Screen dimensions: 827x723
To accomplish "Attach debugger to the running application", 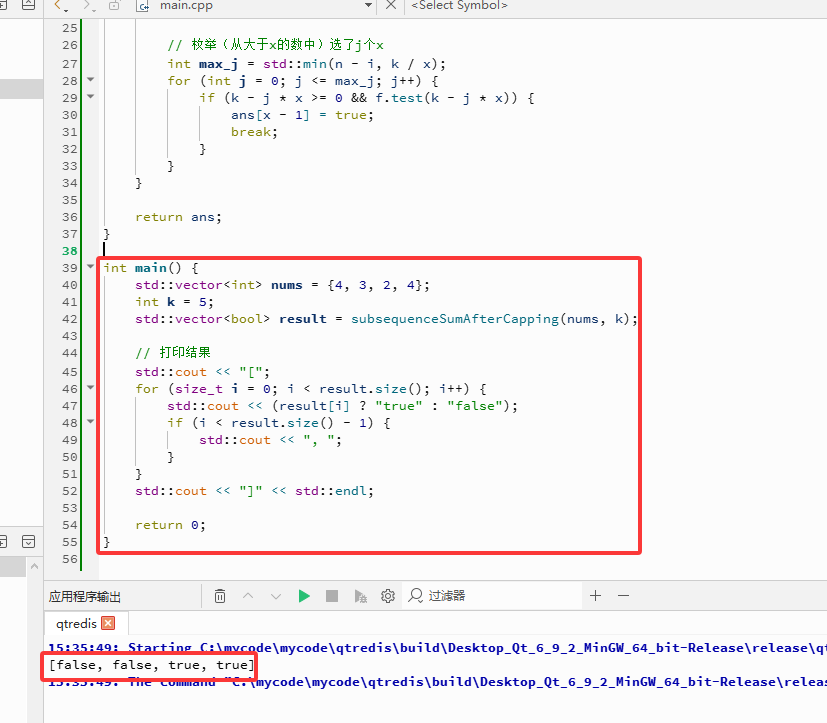I will click(x=360, y=596).
